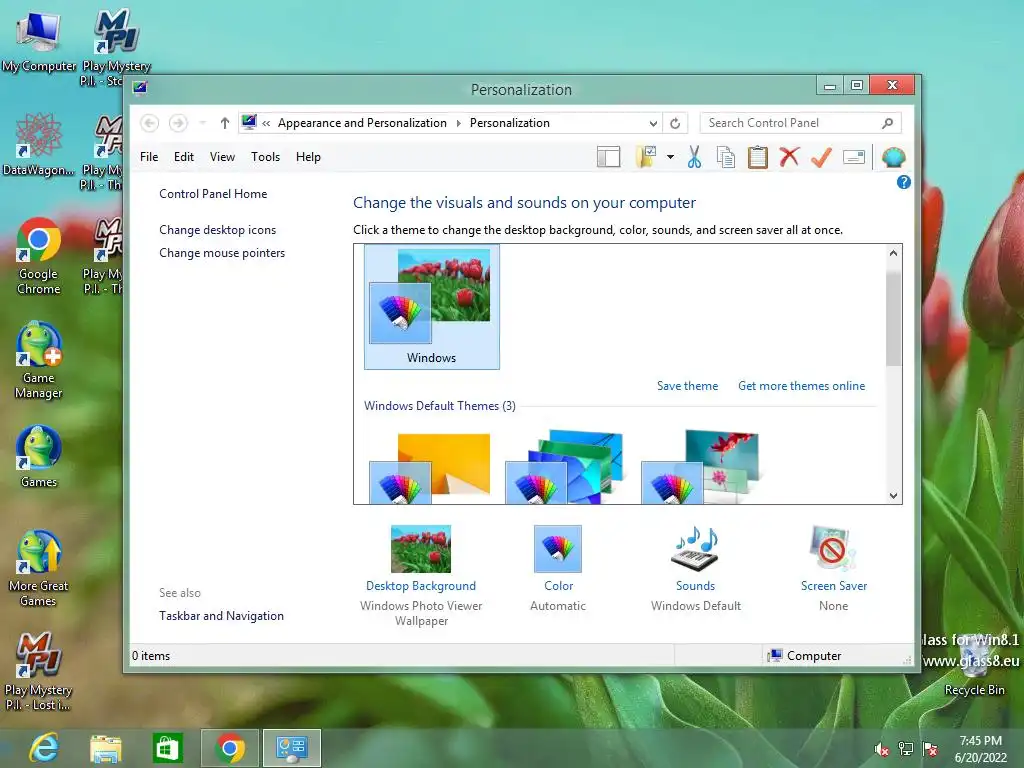This screenshot has height=768, width=1024.
Task: Open Google Chrome desktop shortcut
Action: click(x=39, y=256)
